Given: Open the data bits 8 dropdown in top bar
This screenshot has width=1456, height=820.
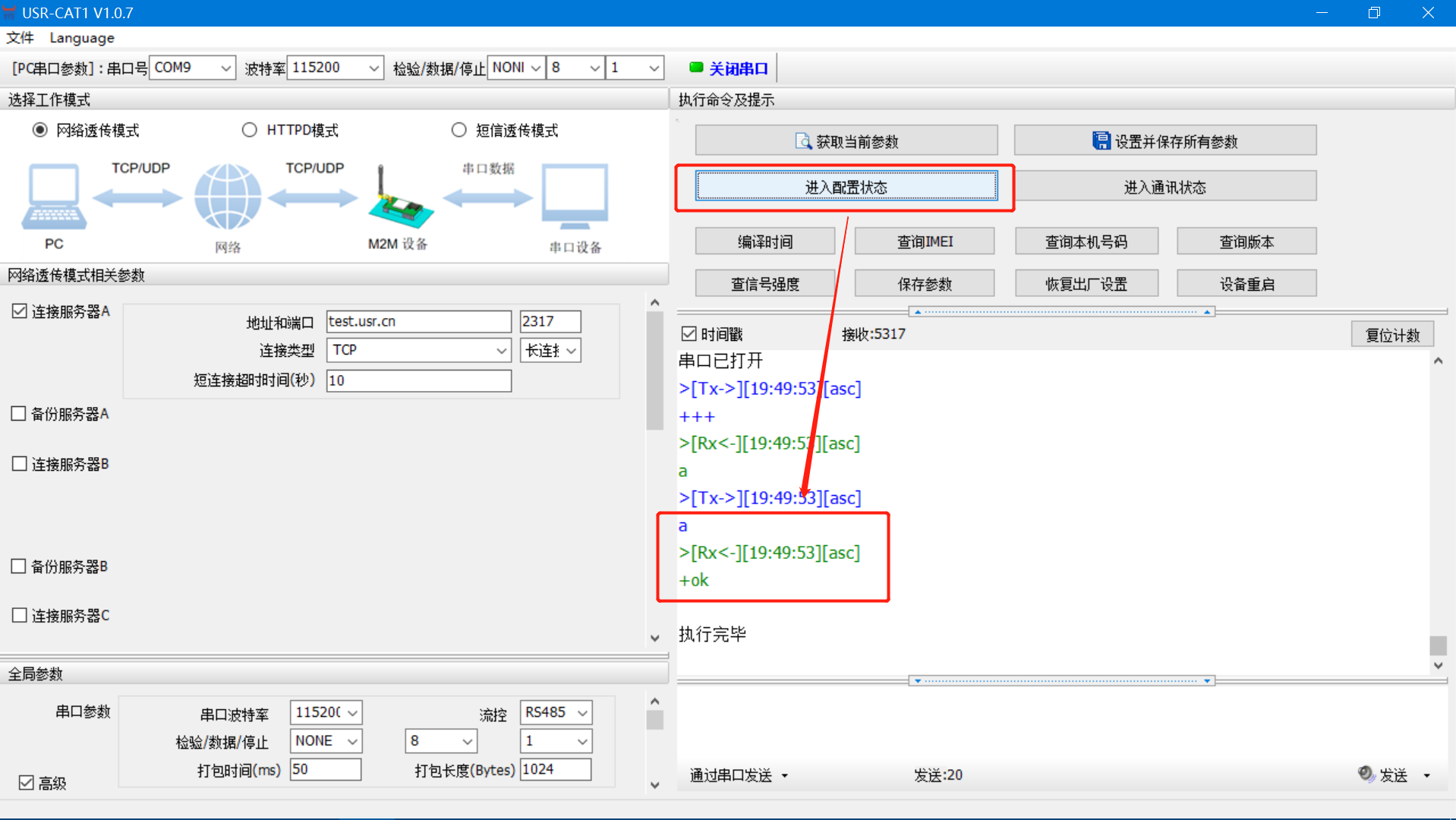Looking at the screenshot, I should tap(576, 68).
